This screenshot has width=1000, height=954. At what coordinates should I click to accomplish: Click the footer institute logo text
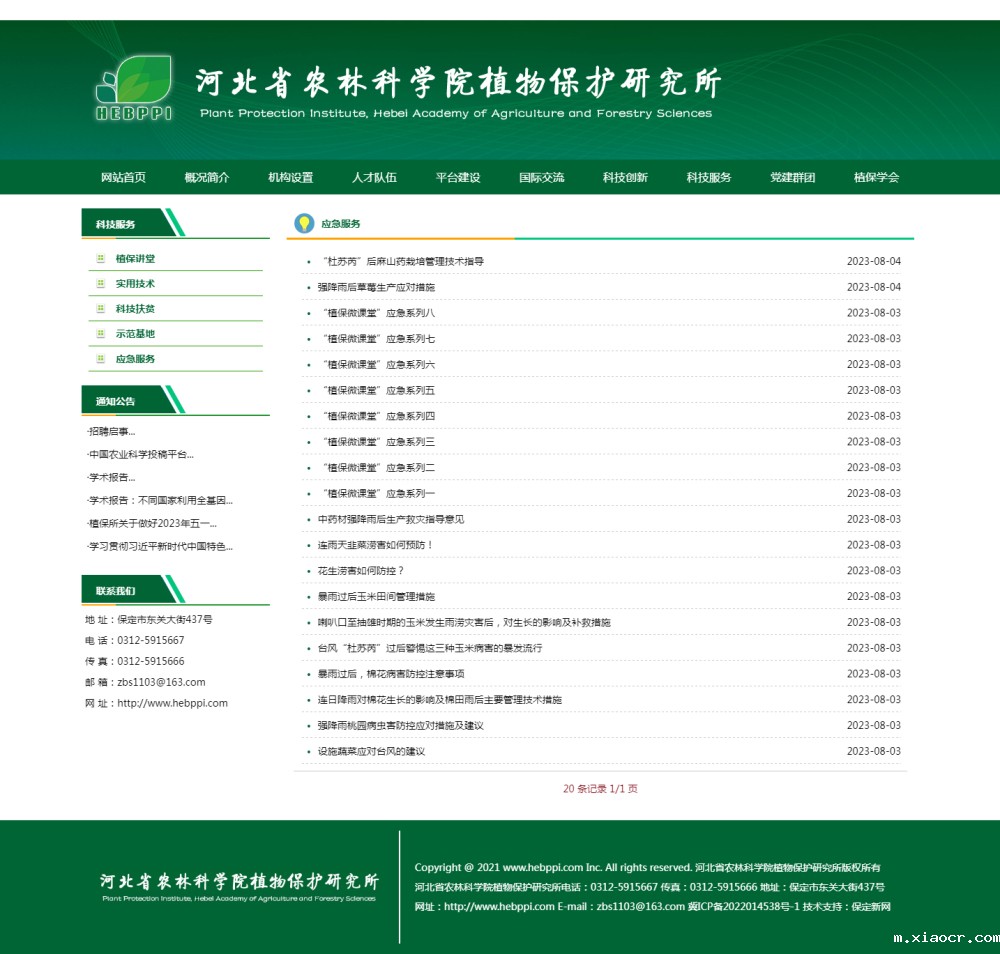click(239, 885)
